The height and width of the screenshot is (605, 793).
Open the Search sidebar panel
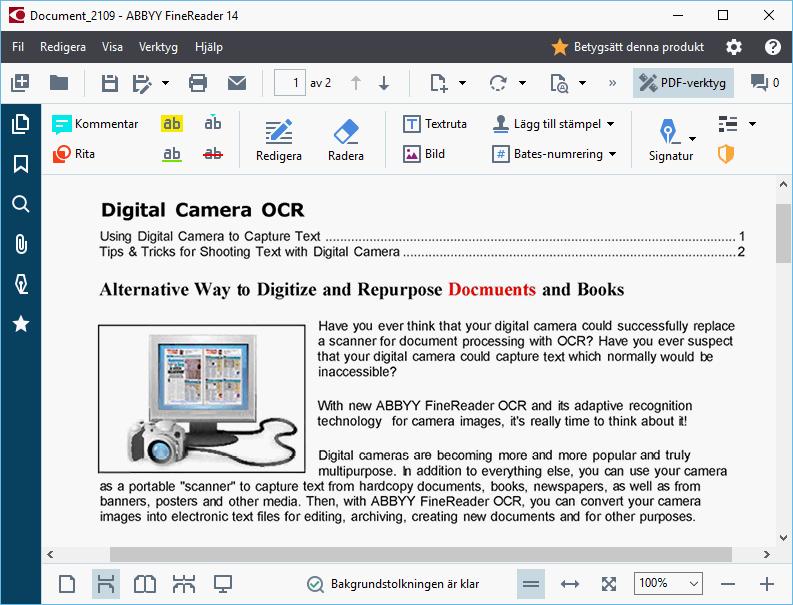pyautogui.click(x=21, y=204)
